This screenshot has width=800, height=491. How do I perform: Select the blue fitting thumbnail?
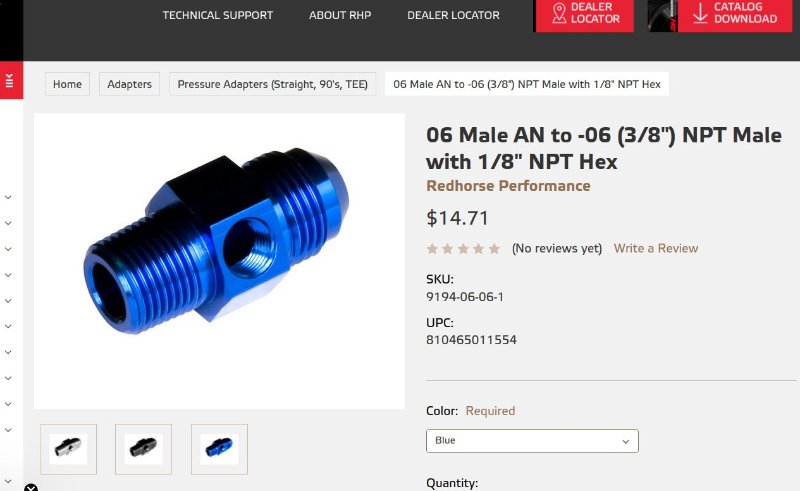[219, 449]
